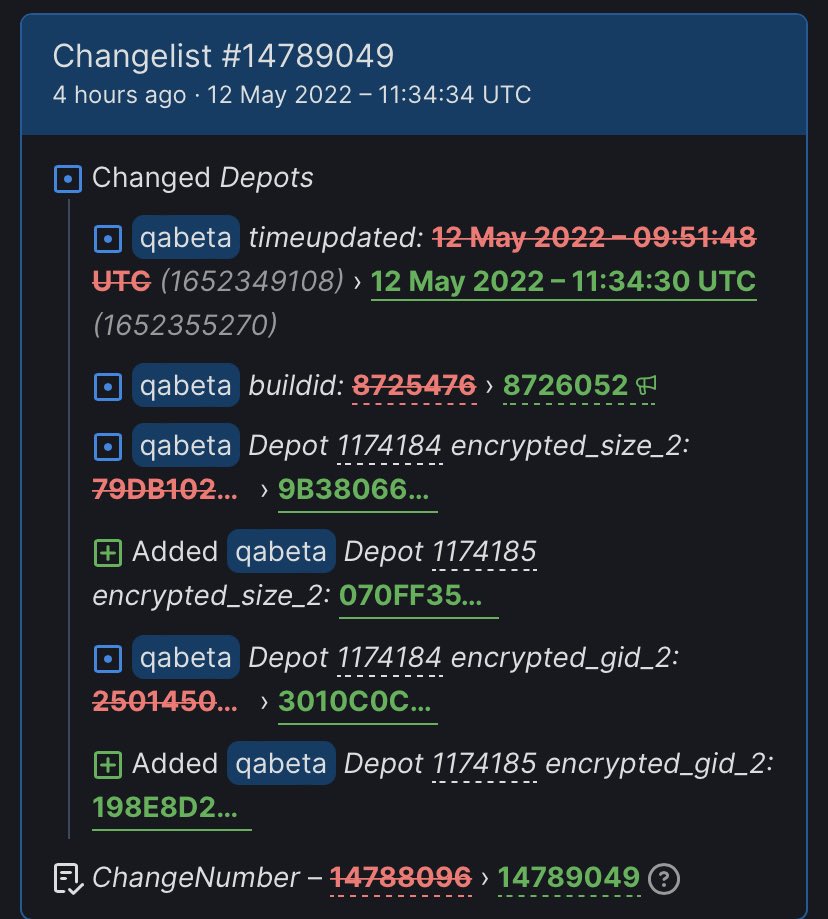
Task: Click the help question mark icon
Action: tap(664, 878)
